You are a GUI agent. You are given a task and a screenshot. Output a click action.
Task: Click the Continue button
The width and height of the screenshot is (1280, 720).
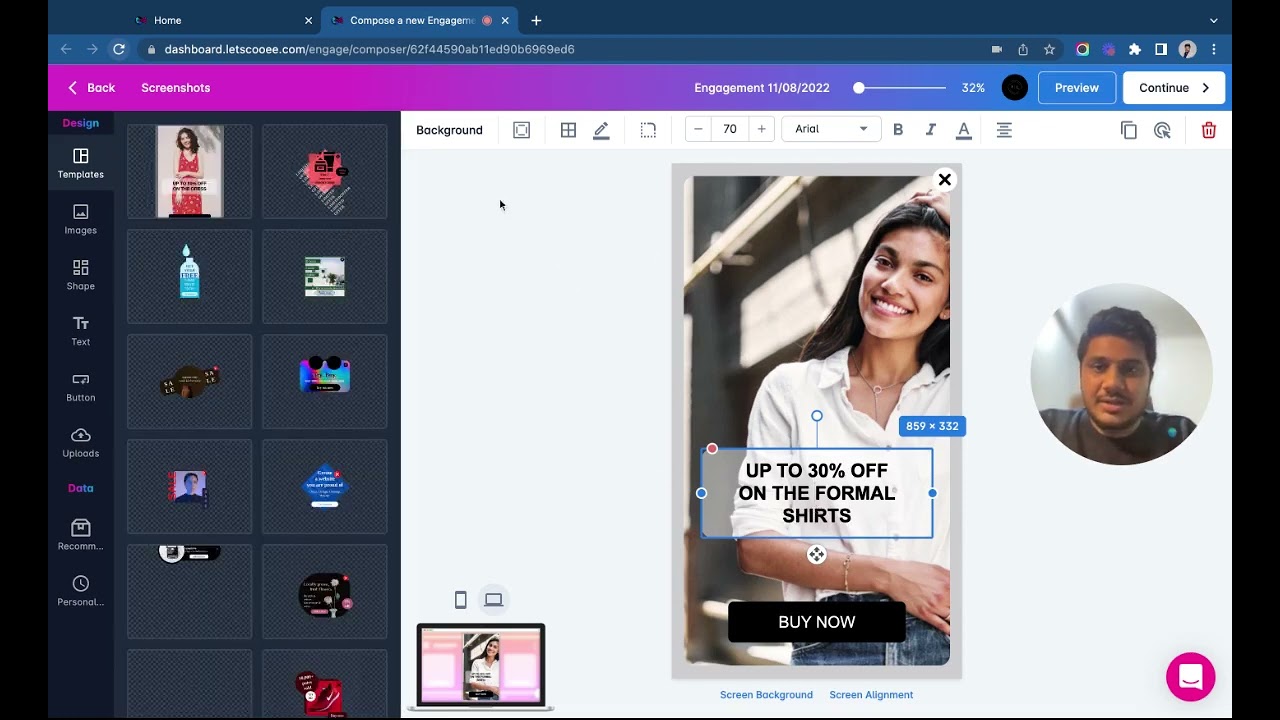pyautogui.click(x=1174, y=88)
